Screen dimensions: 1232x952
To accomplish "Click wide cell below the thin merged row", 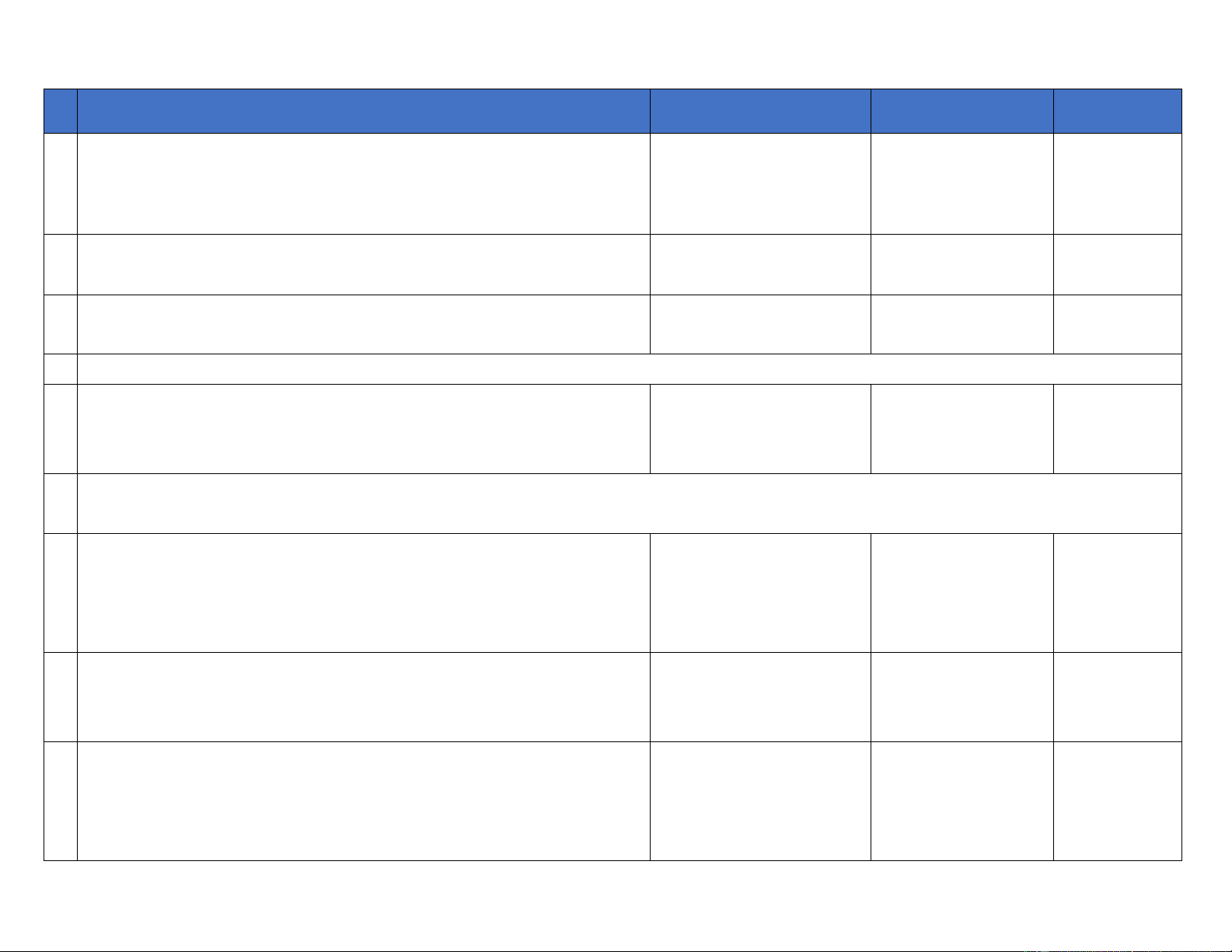I will (363, 428).
